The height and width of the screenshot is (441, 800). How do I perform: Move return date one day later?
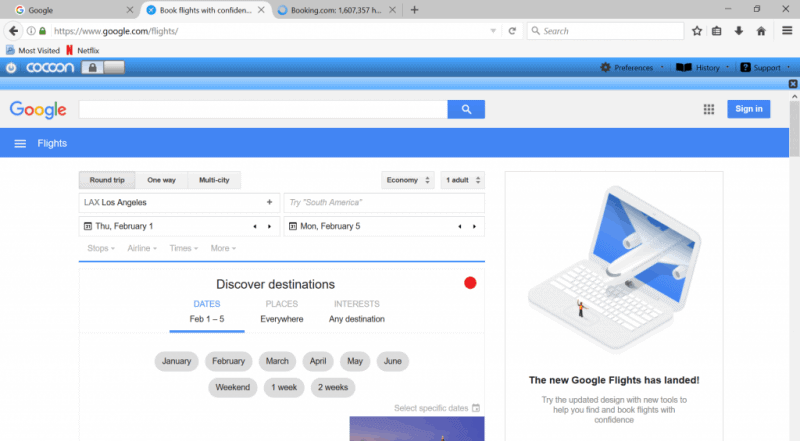pyautogui.click(x=474, y=227)
